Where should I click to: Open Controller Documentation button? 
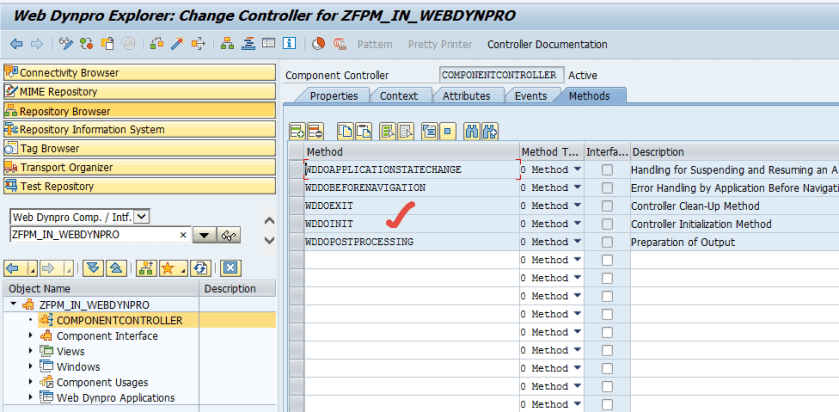click(547, 44)
